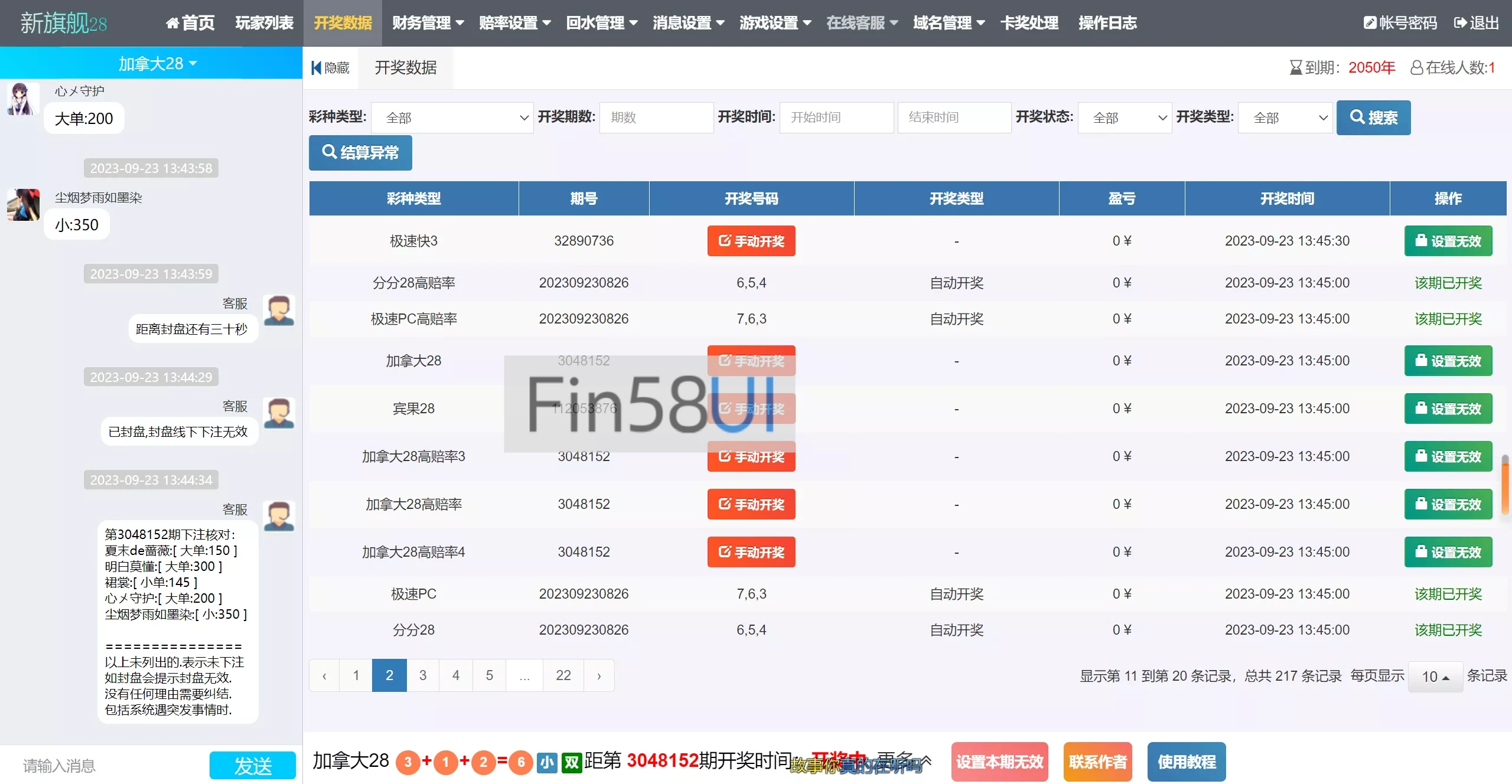Click the 结算异常 search button
The width and height of the screenshot is (1512, 784).
(x=360, y=153)
